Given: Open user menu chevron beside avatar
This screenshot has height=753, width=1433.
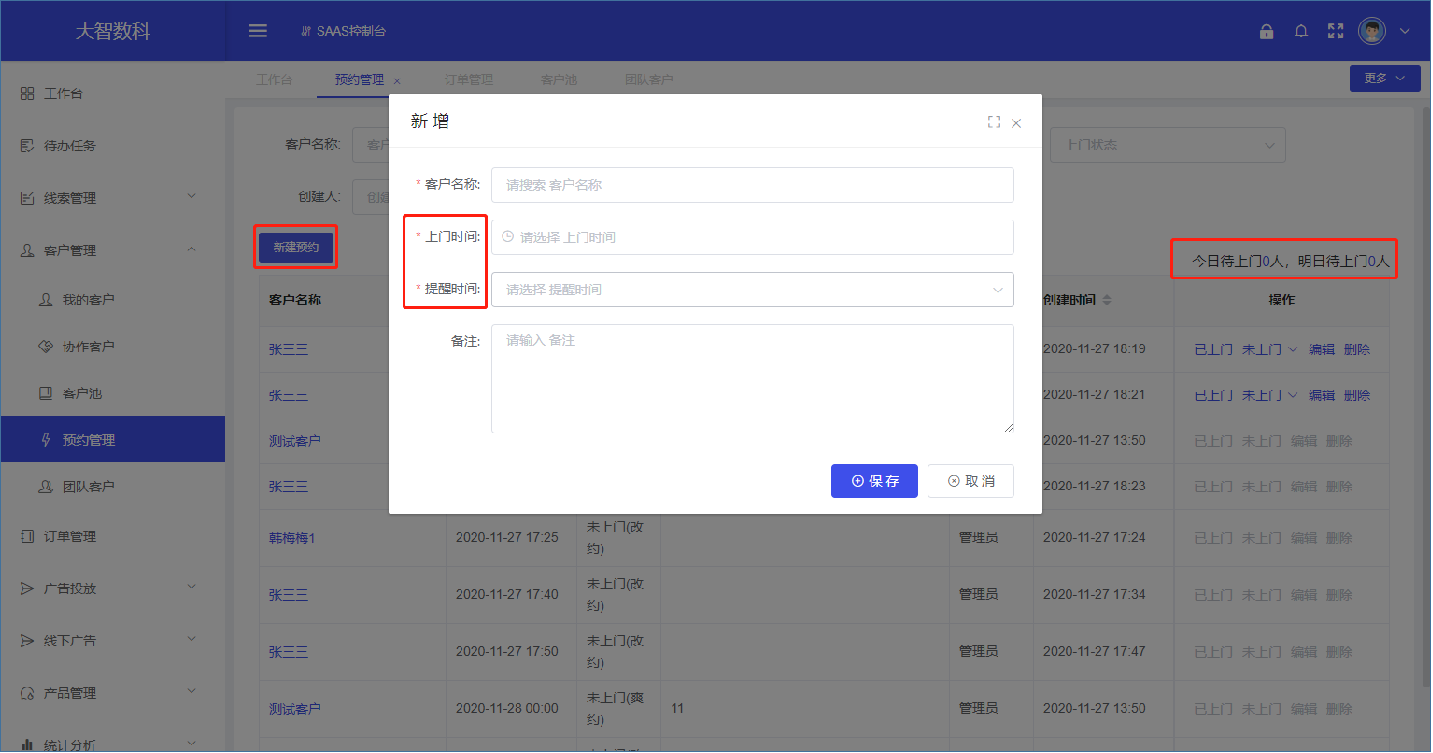Looking at the screenshot, I should [x=1405, y=31].
